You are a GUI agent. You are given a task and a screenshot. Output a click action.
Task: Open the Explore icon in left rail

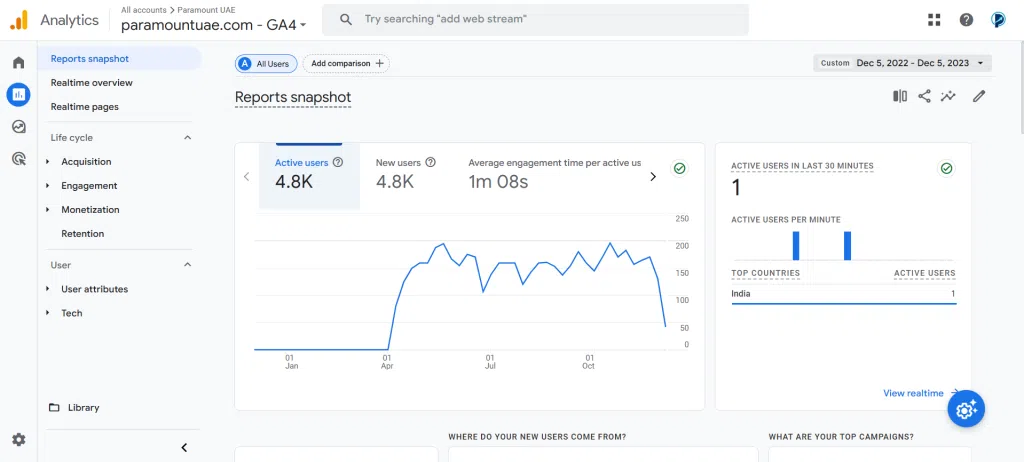pyautogui.click(x=18, y=126)
